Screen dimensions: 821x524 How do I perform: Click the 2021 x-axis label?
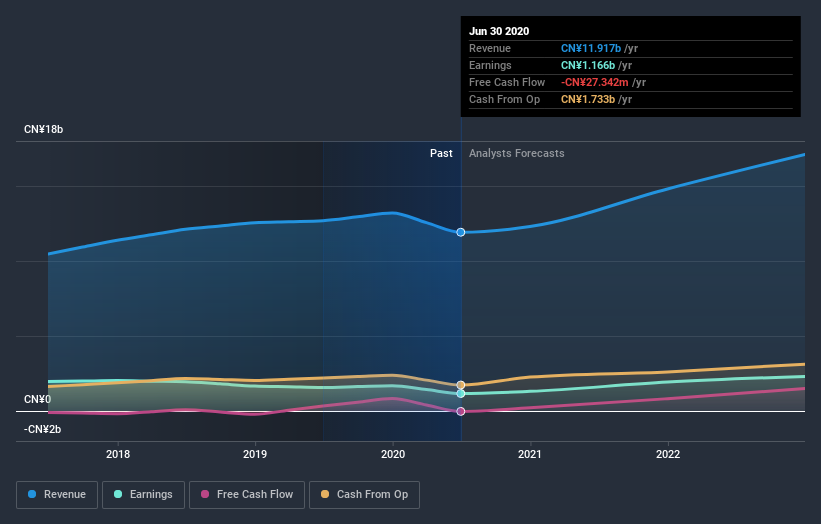click(x=530, y=454)
